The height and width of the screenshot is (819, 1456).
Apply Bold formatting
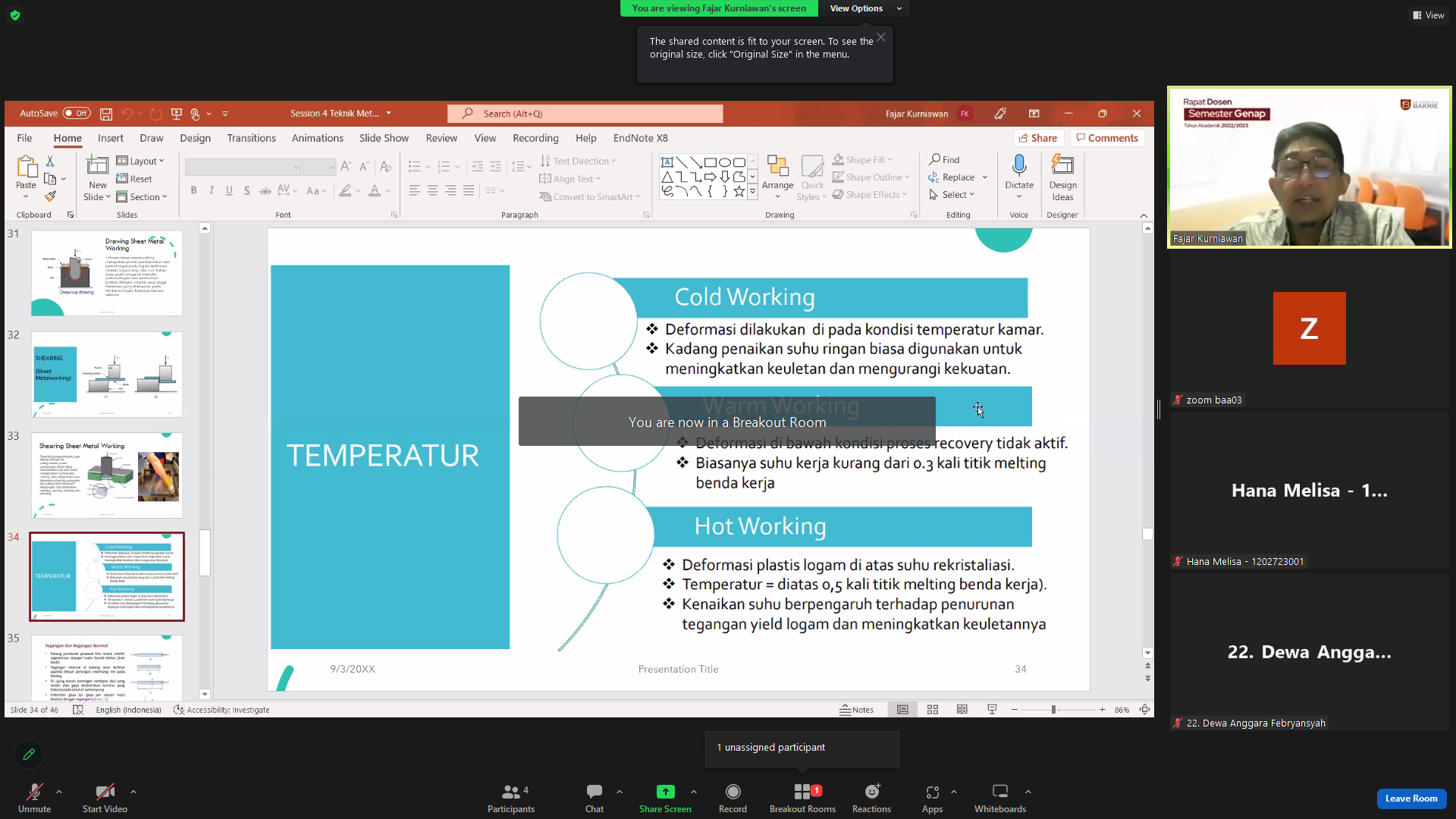point(193,190)
